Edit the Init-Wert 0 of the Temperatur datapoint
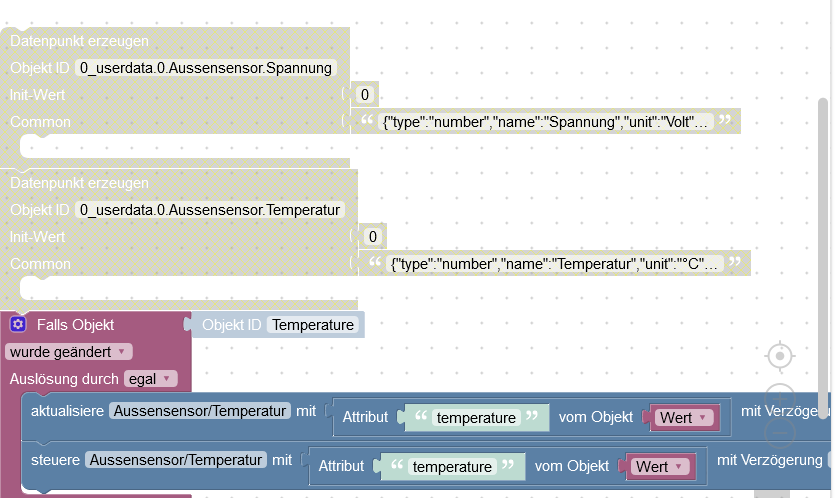Screen dimensions: 835x498 pyautogui.click(x=373, y=236)
